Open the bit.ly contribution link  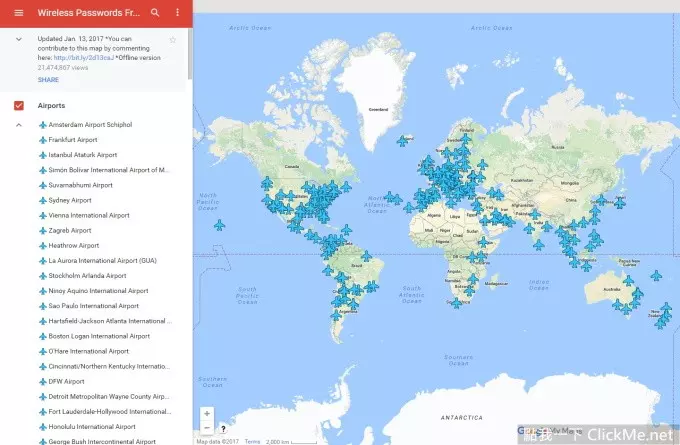tap(84, 58)
